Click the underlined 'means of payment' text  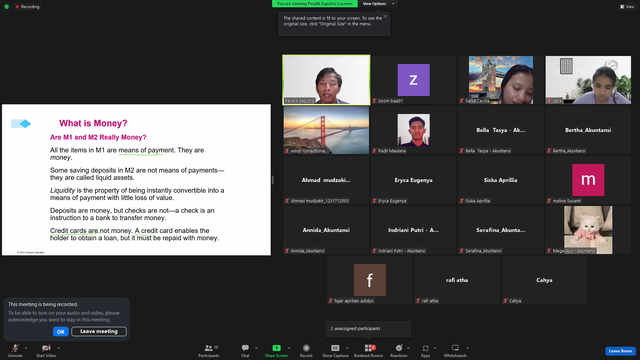146,150
